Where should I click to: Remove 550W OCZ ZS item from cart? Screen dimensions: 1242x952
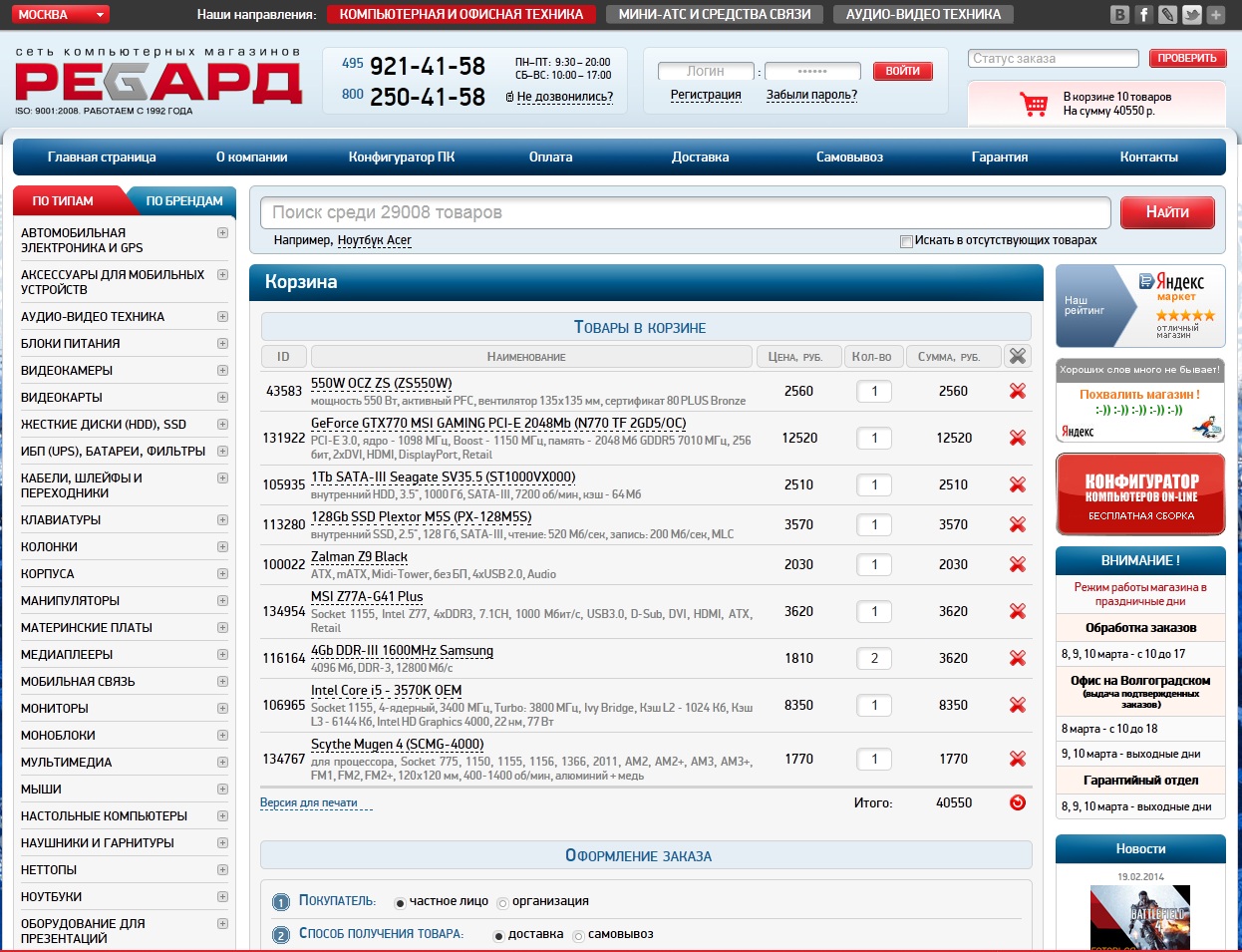click(x=1017, y=391)
